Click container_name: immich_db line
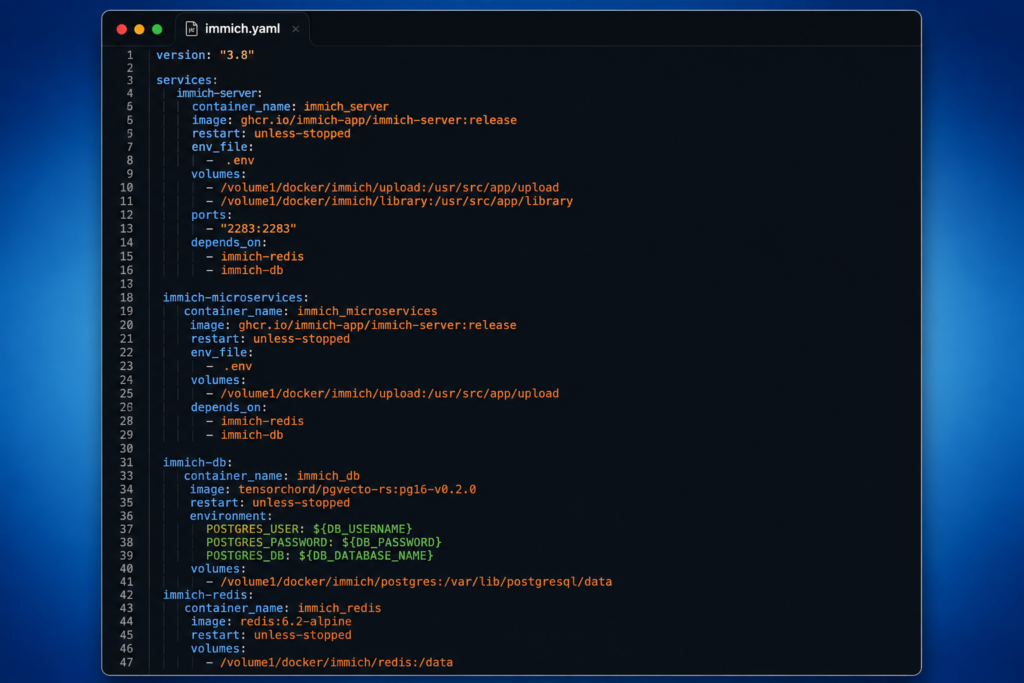Image resolution: width=1024 pixels, height=683 pixels. click(x=272, y=476)
